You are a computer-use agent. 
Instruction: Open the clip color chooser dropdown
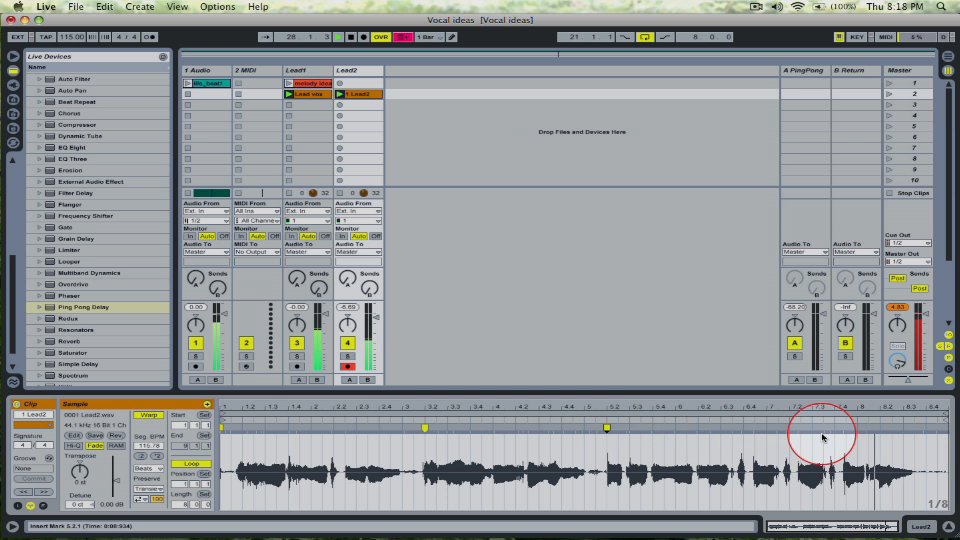click(x=33, y=425)
